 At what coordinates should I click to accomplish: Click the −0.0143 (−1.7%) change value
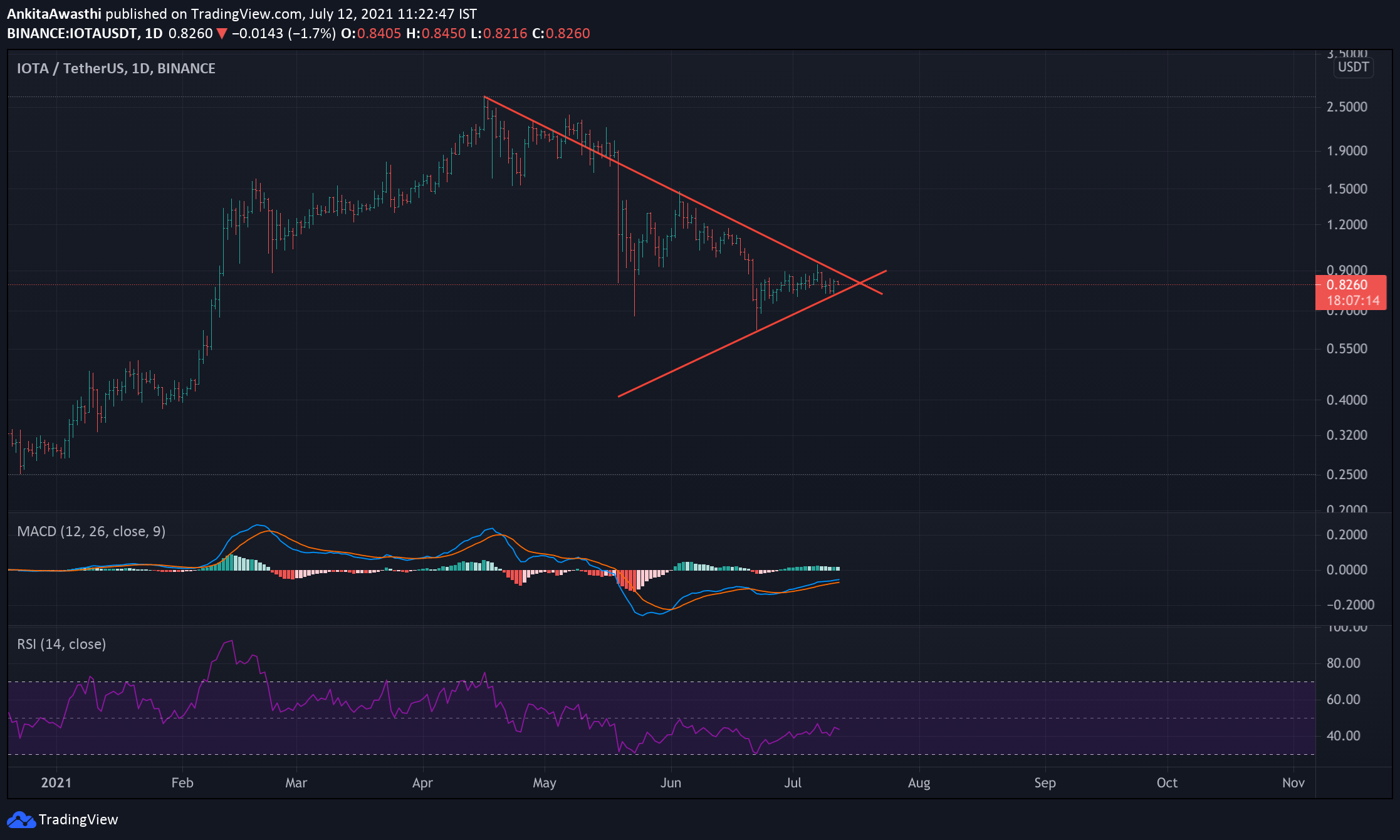[x=284, y=33]
